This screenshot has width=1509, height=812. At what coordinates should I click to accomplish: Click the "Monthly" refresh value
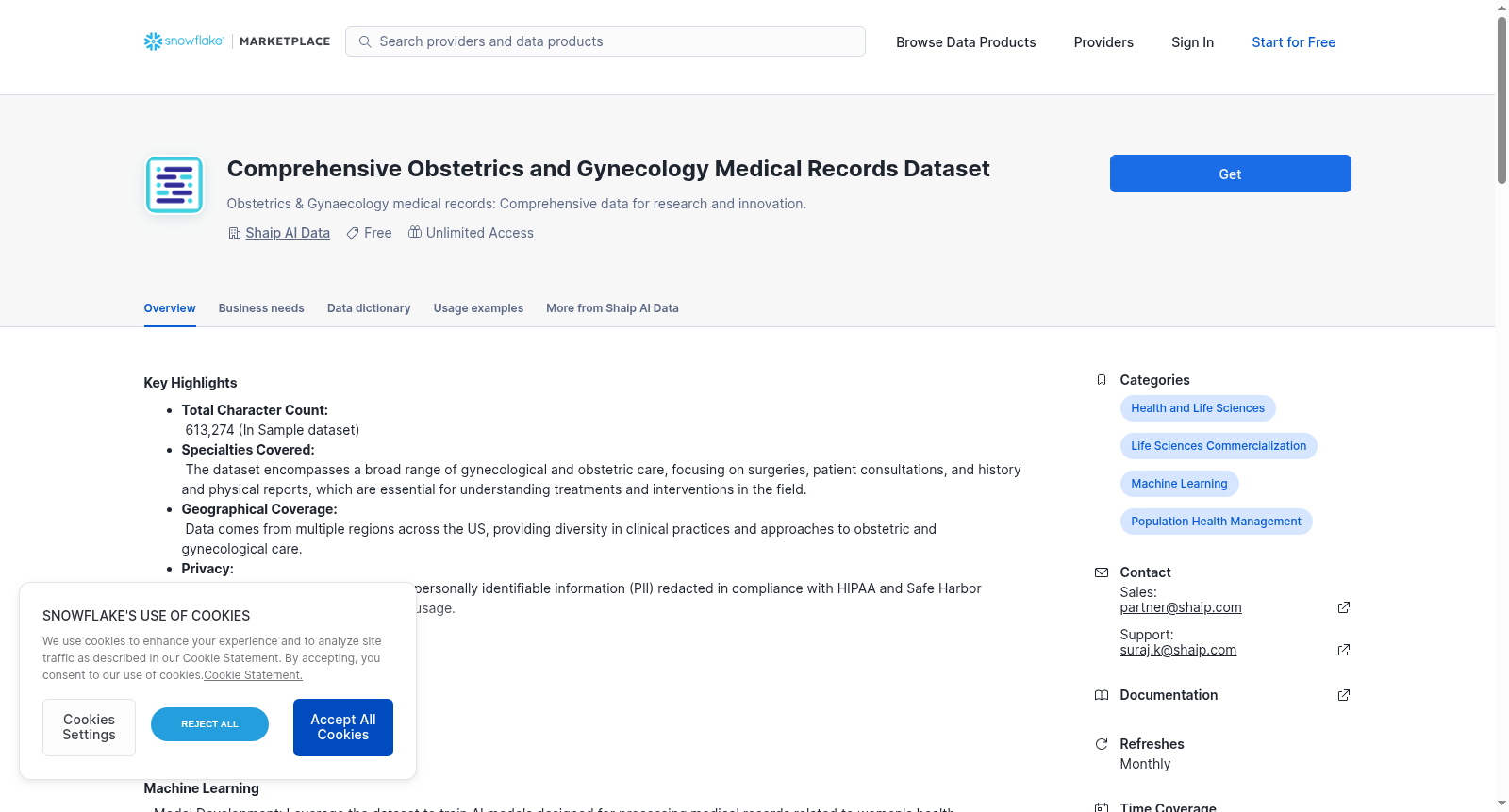[1145, 764]
